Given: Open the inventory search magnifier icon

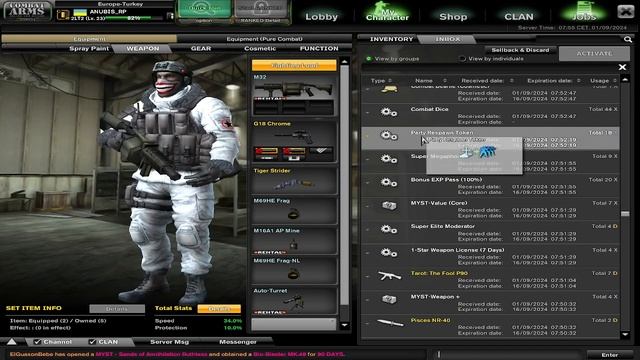Looking at the screenshot, I should point(628,39).
